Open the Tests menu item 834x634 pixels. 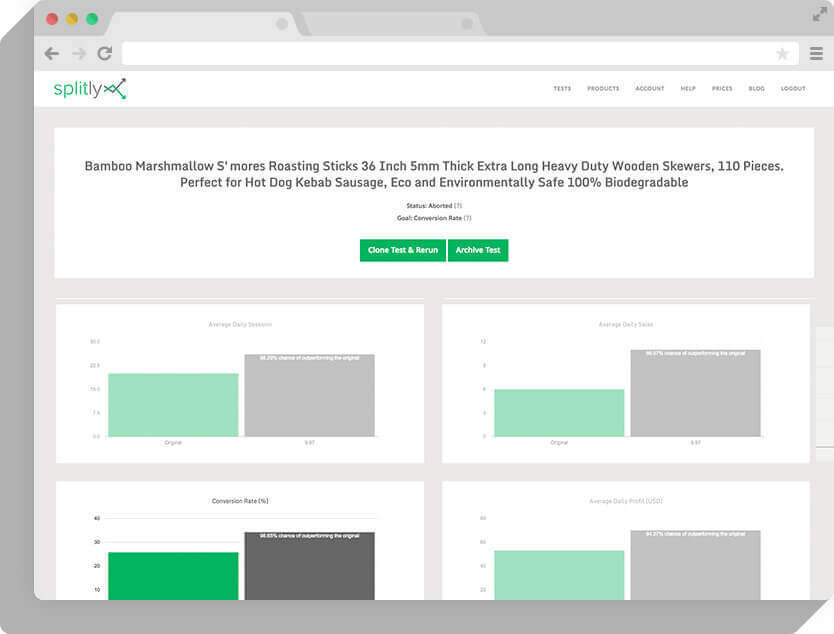coord(562,89)
